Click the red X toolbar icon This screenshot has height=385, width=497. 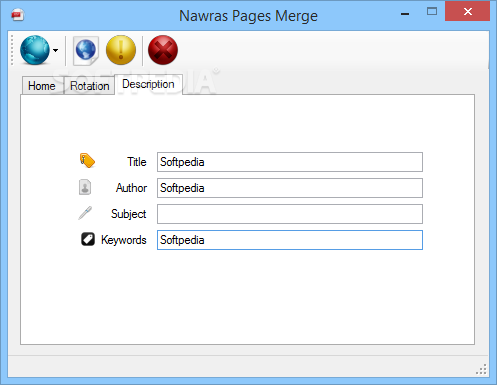[163, 50]
